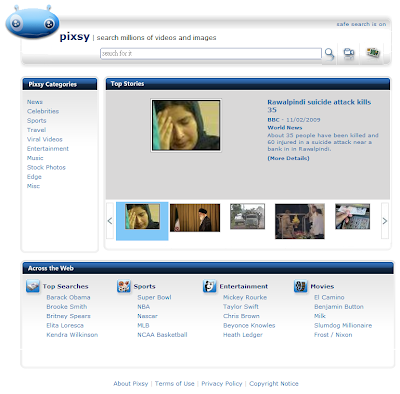
Task: Open the Stock Photos category
Action: coord(46,167)
